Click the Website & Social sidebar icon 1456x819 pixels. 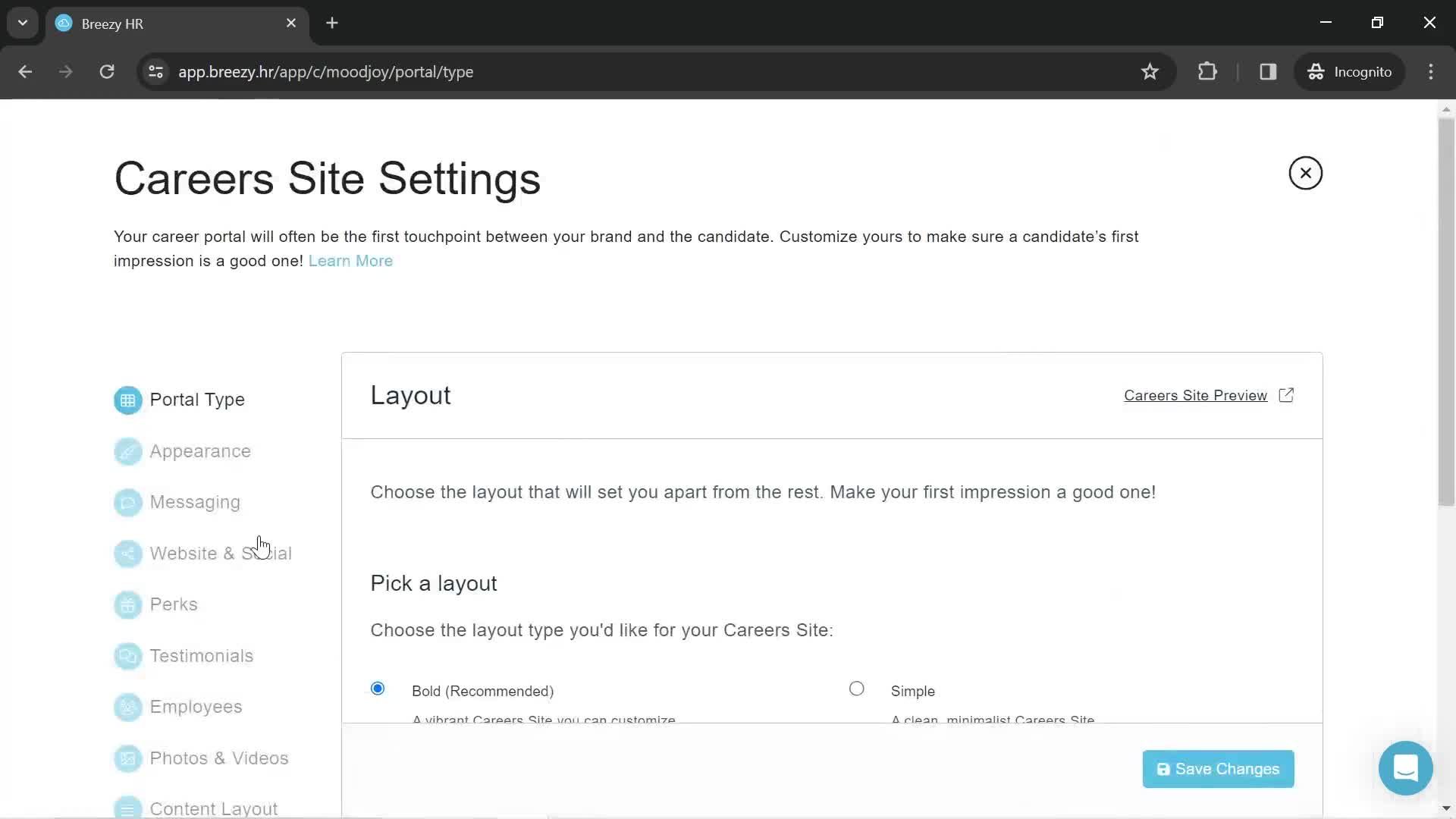127,553
